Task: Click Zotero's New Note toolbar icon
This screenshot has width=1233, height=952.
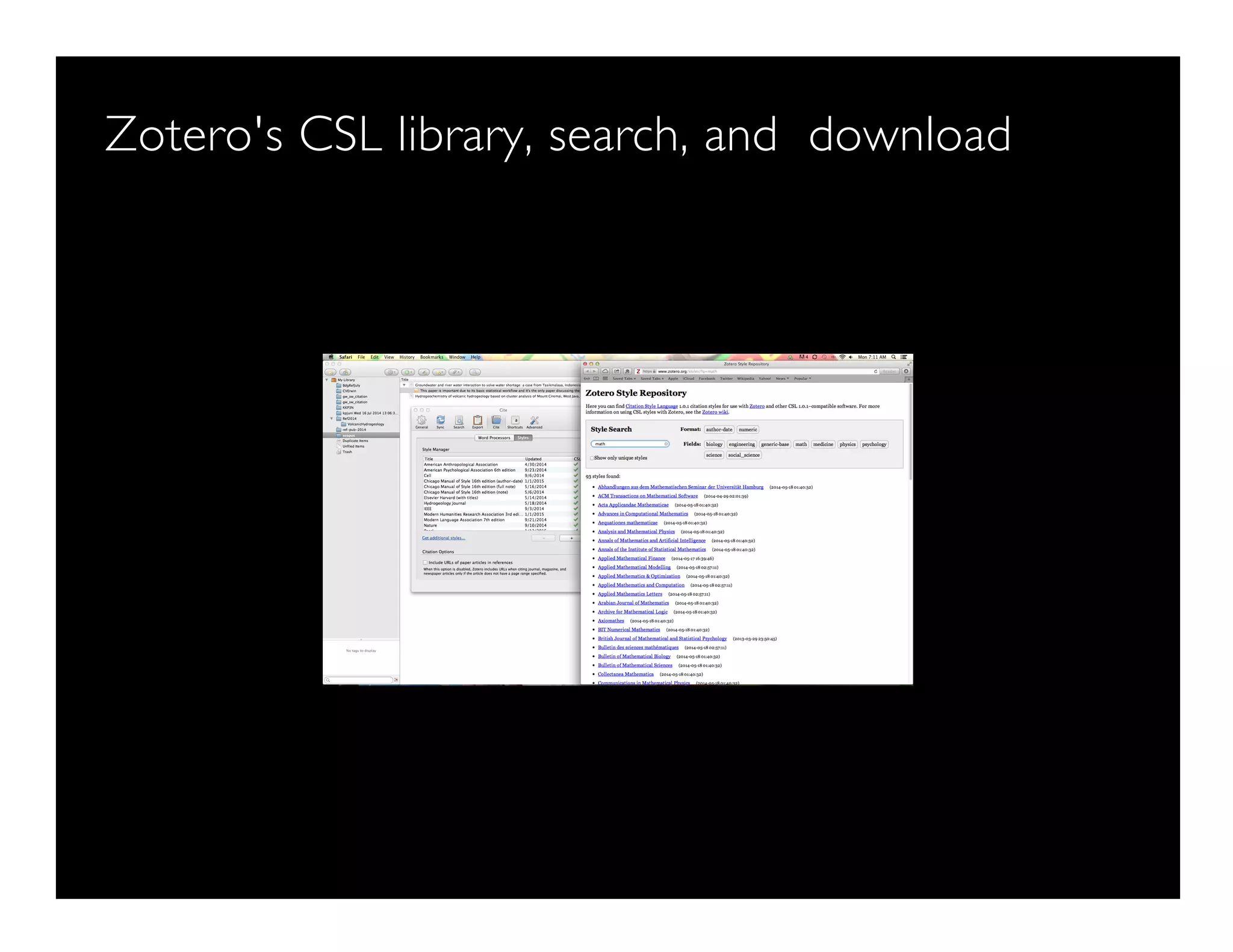Action: tap(439, 372)
